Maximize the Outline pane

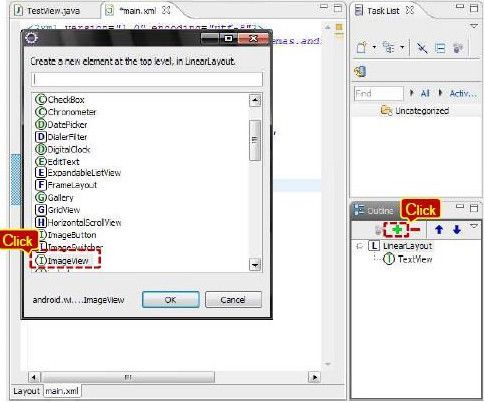tap(474, 208)
